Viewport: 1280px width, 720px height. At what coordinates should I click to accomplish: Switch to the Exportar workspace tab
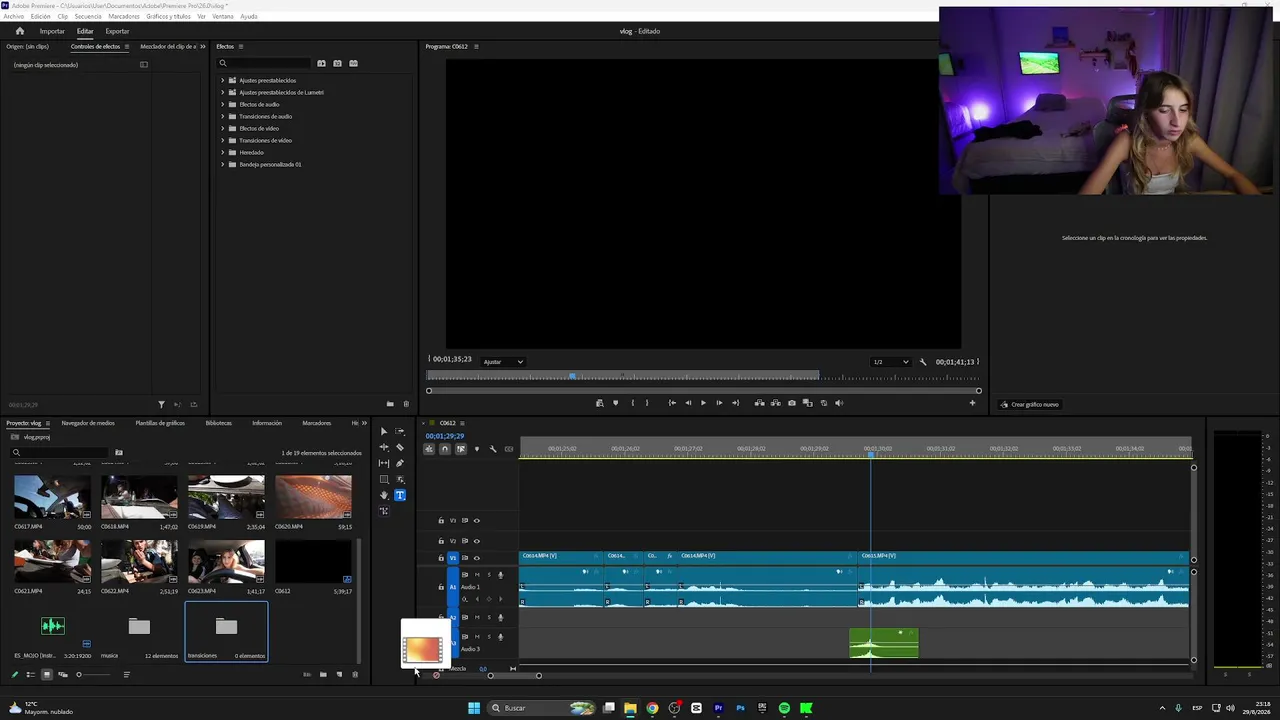pyautogui.click(x=117, y=31)
